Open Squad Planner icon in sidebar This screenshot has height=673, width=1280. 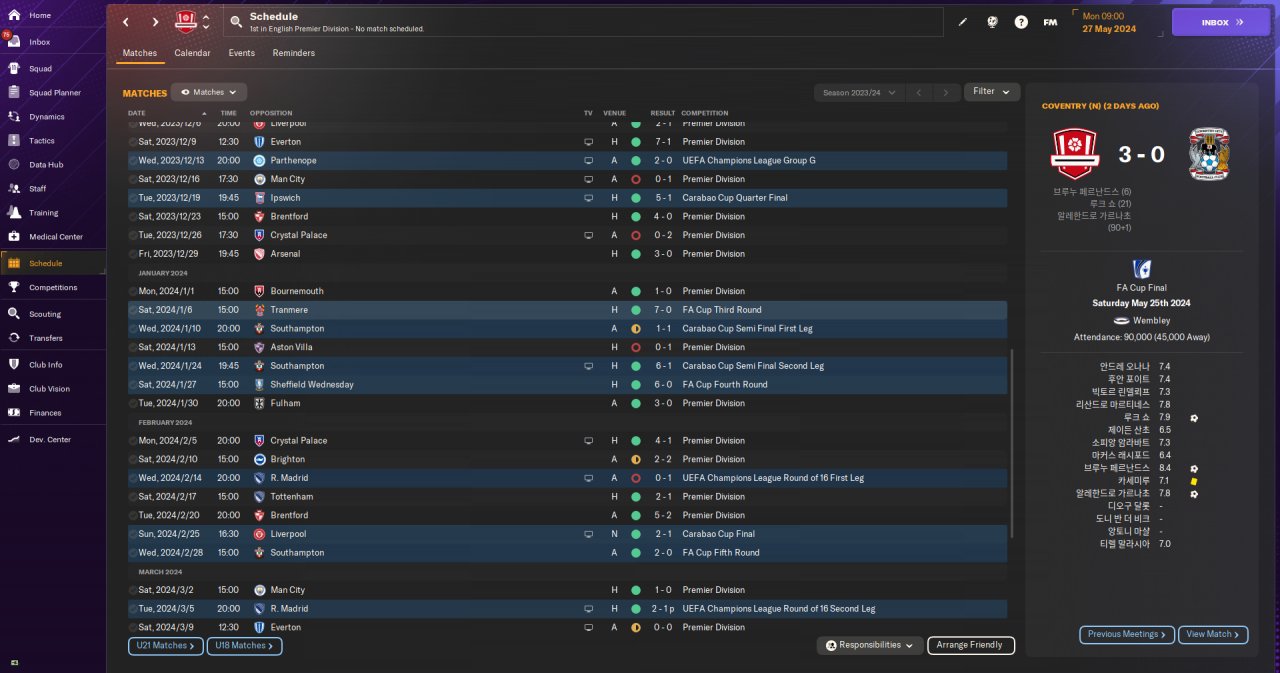point(14,93)
